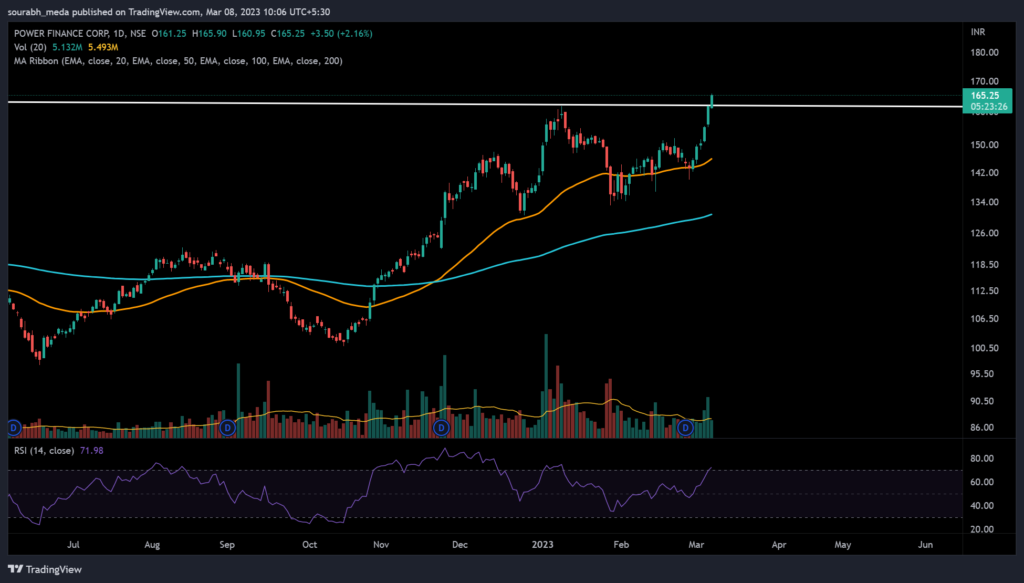Viewport: 1024px width, 583px height.
Task: Select the white horizontal resistance line
Action: pos(300,103)
